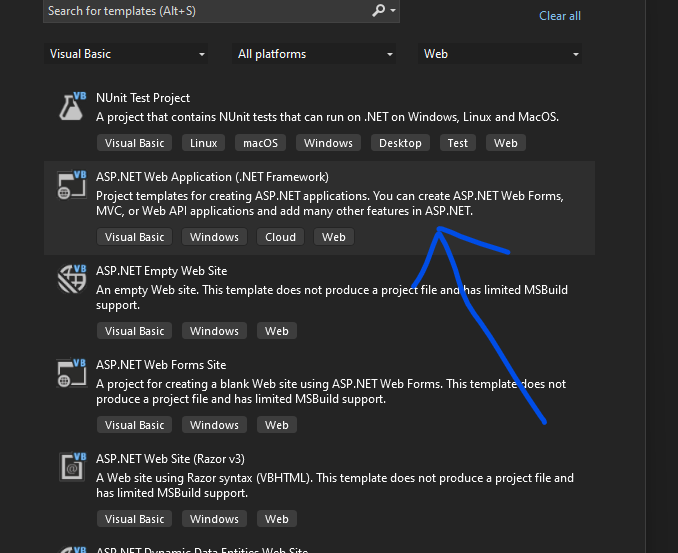The image size is (678, 553).
Task: Click the Test tag under NUnit Test Project
Action: point(457,143)
